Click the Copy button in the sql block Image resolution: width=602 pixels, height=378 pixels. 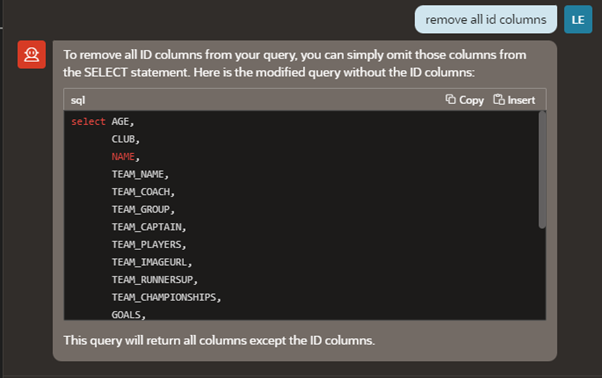(464, 100)
